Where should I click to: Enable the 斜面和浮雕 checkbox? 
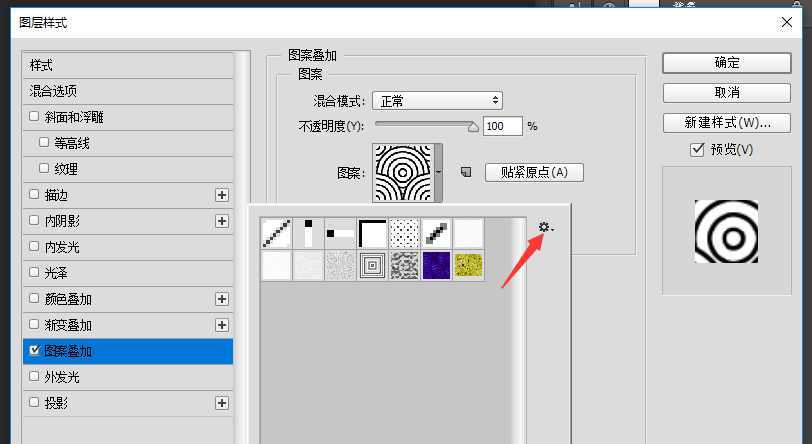click(x=34, y=116)
